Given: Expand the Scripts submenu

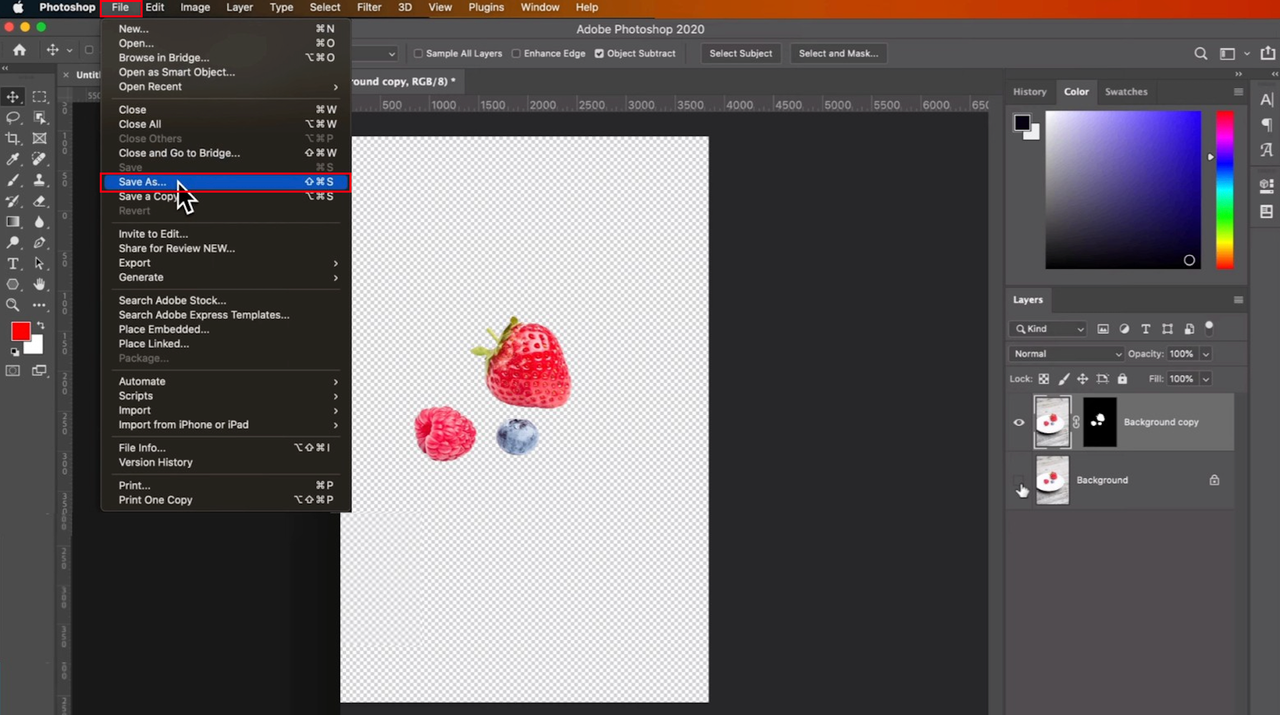Looking at the screenshot, I should (226, 396).
